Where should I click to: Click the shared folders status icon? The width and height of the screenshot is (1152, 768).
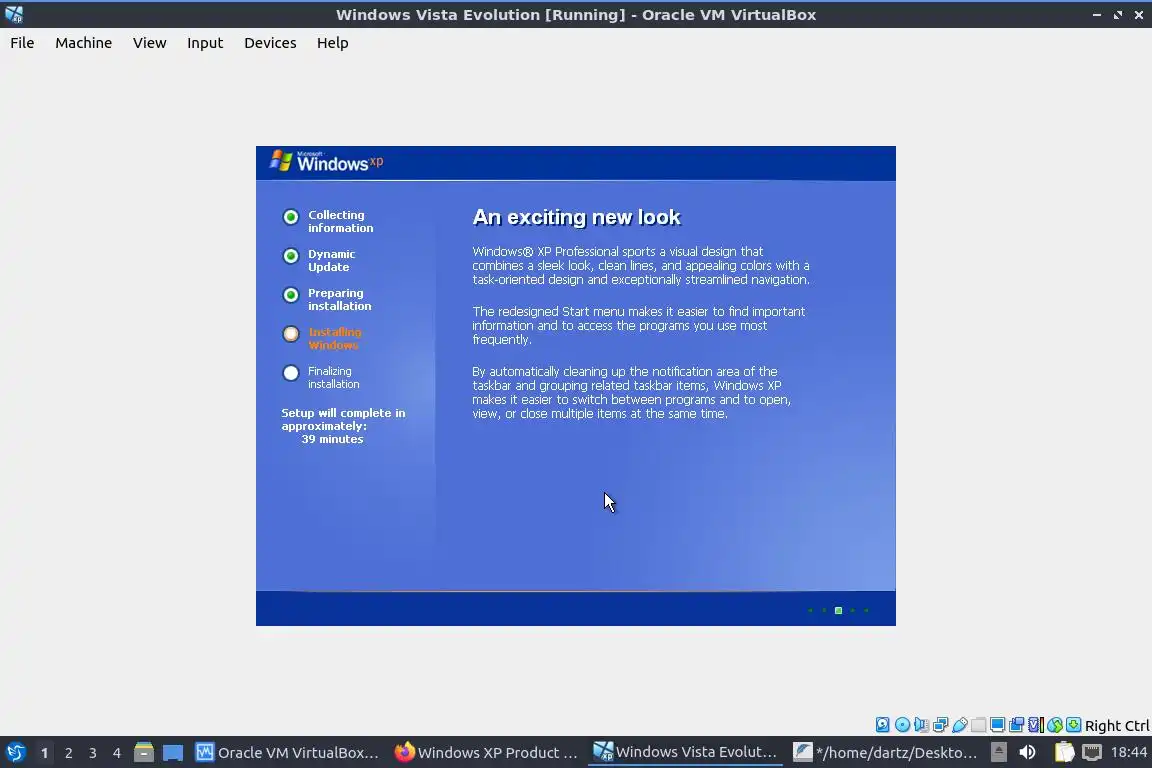click(x=979, y=725)
